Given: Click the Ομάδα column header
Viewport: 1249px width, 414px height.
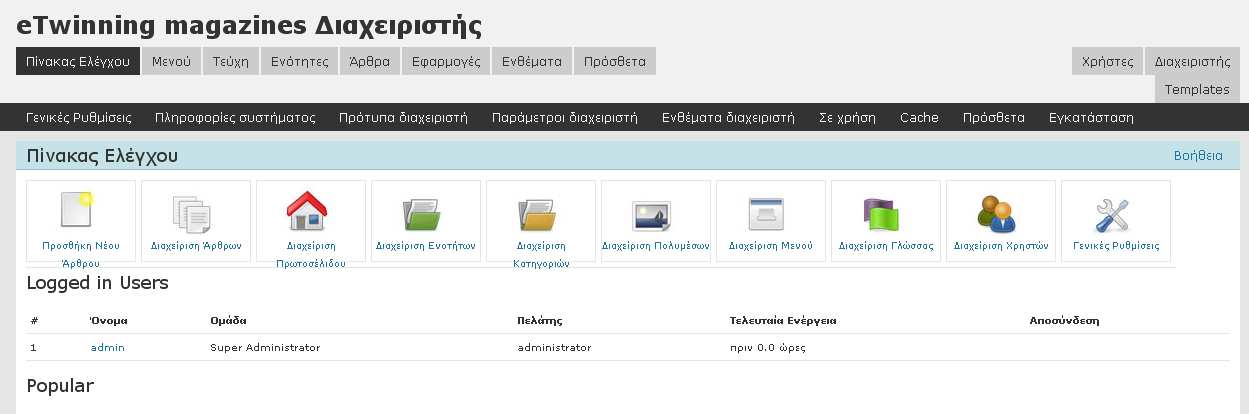Looking at the screenshot, I should click(x=228, y=321).
